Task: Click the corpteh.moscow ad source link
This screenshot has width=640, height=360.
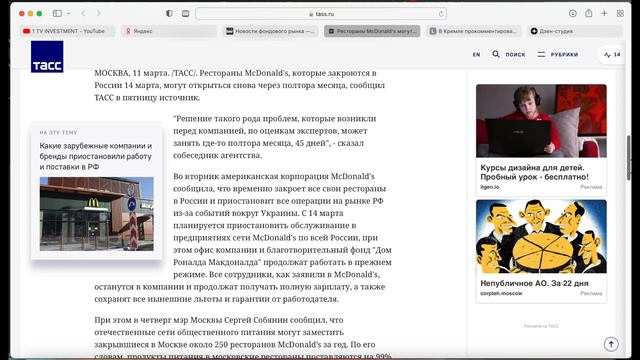Action: [x=501, y=293]
